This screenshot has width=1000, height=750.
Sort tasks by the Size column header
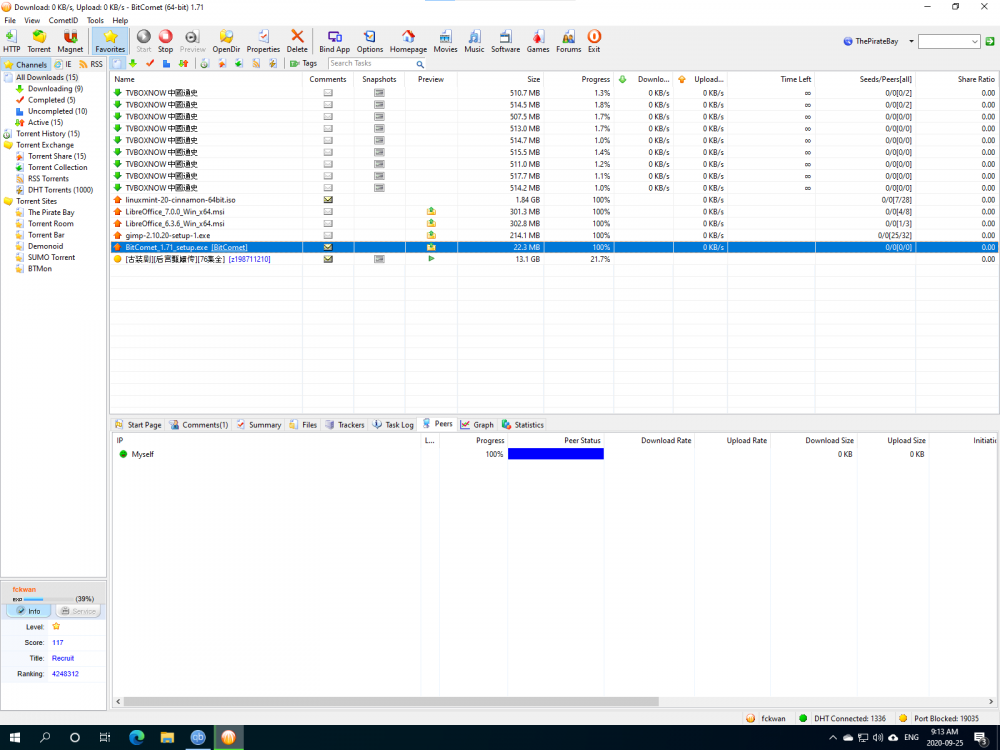click(500, 79)
